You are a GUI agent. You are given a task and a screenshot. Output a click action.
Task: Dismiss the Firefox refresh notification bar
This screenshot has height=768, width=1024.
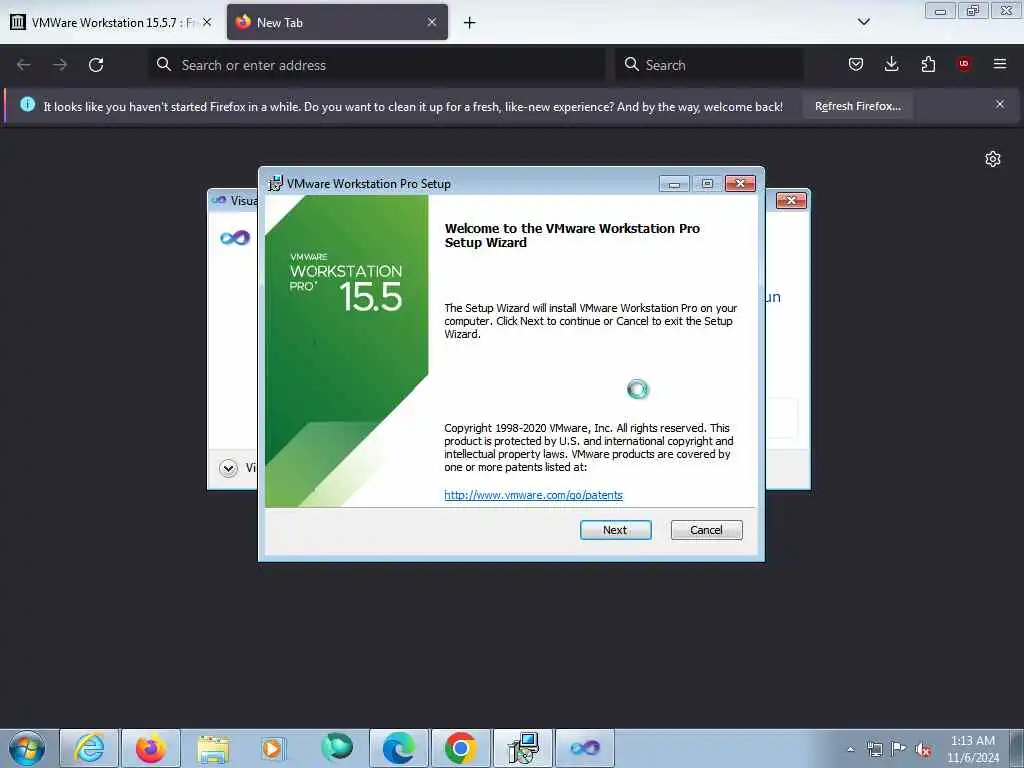(999, 104)
